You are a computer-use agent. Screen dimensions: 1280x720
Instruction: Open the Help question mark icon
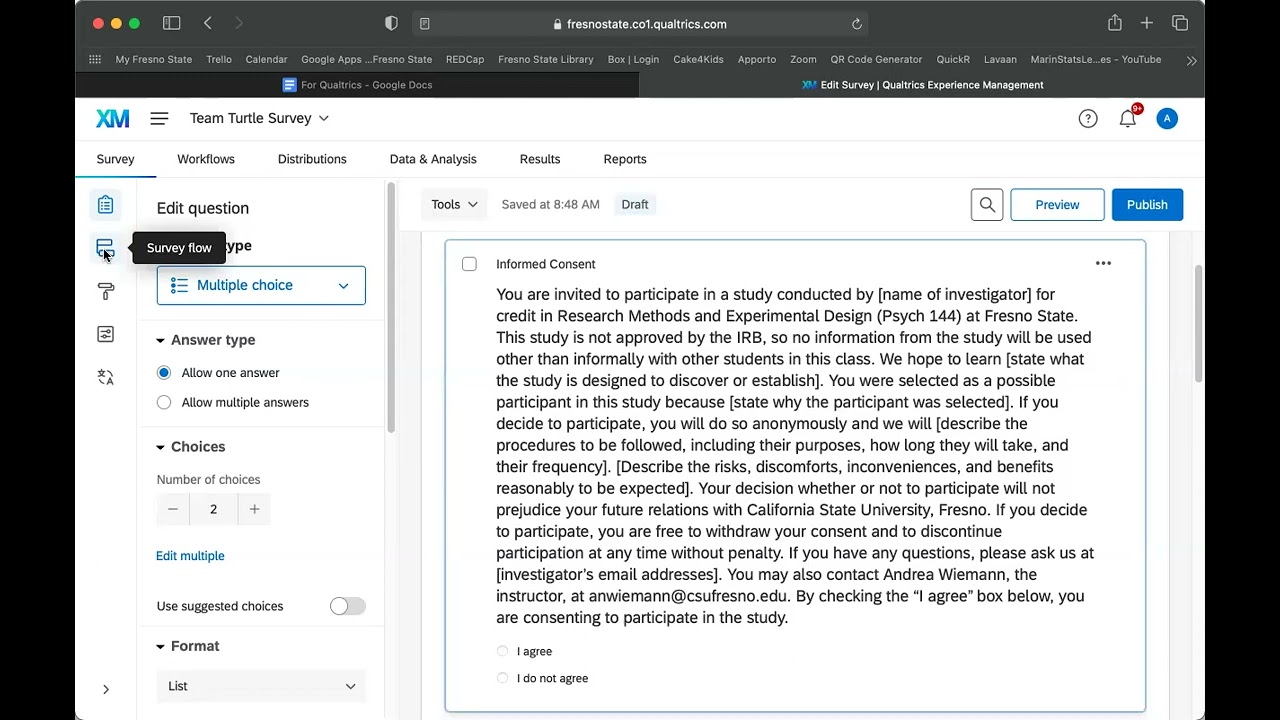pyautogui.click(x=1088, y=119)
